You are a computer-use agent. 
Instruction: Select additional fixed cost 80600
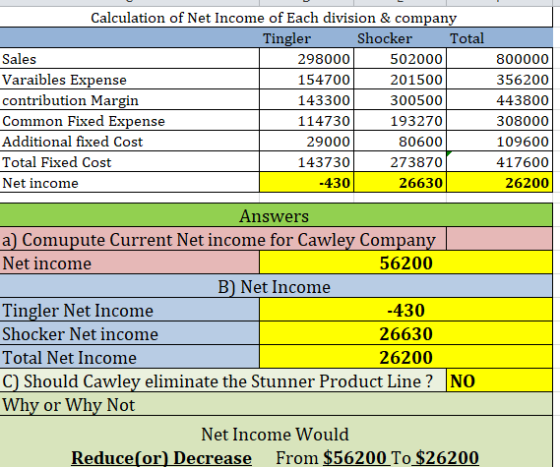coord(400,141)
